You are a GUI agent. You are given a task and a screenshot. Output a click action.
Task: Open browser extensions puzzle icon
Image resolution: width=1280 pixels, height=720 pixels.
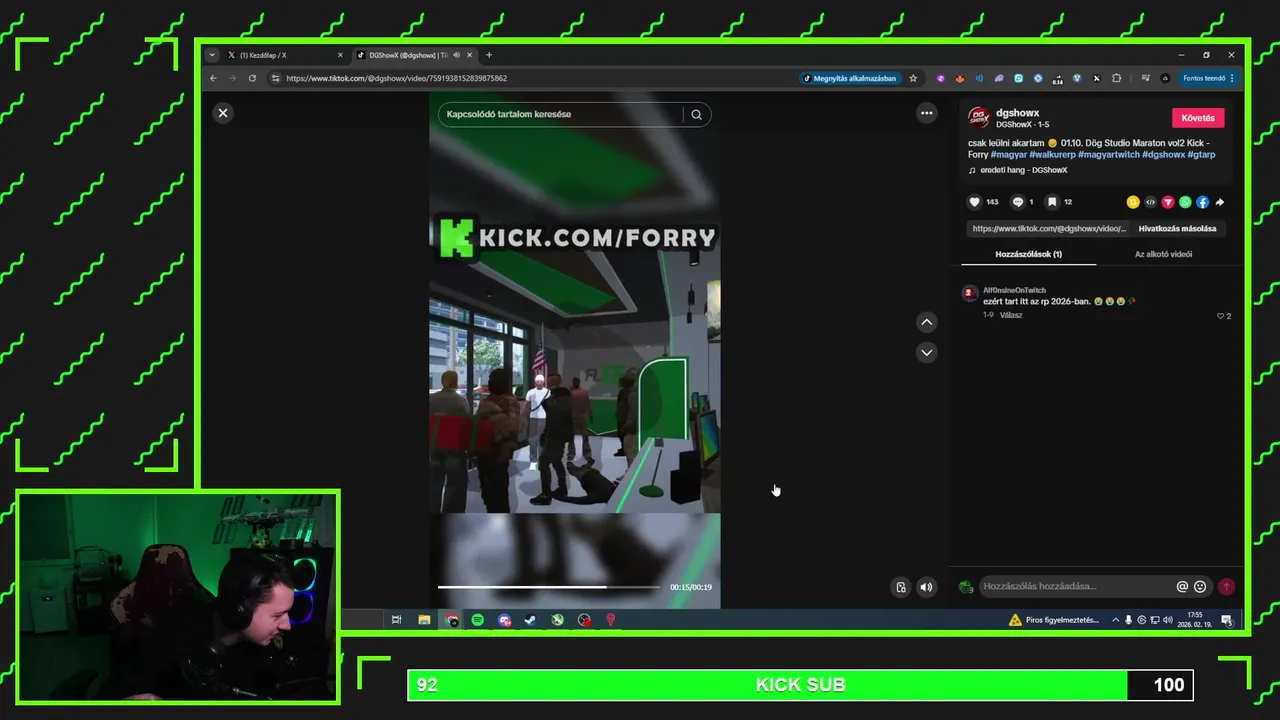point(1117,78)
